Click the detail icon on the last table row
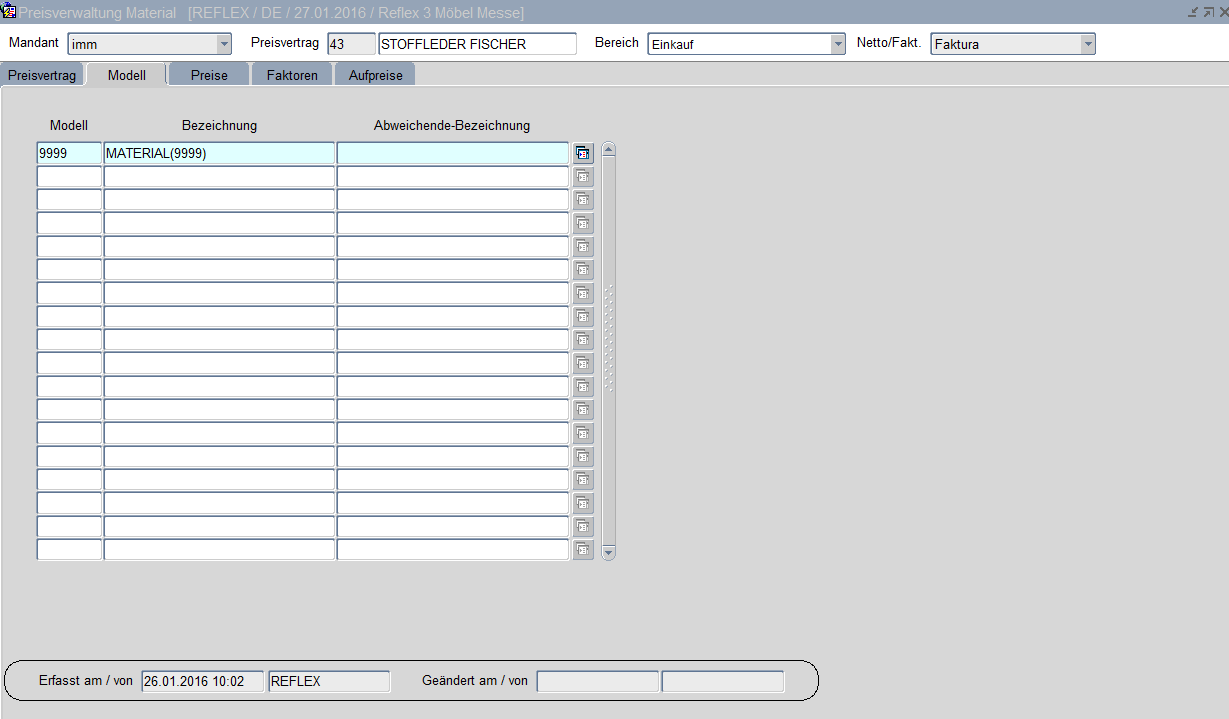This screenshot has height=719, width=1229. (x=584, y=550)
